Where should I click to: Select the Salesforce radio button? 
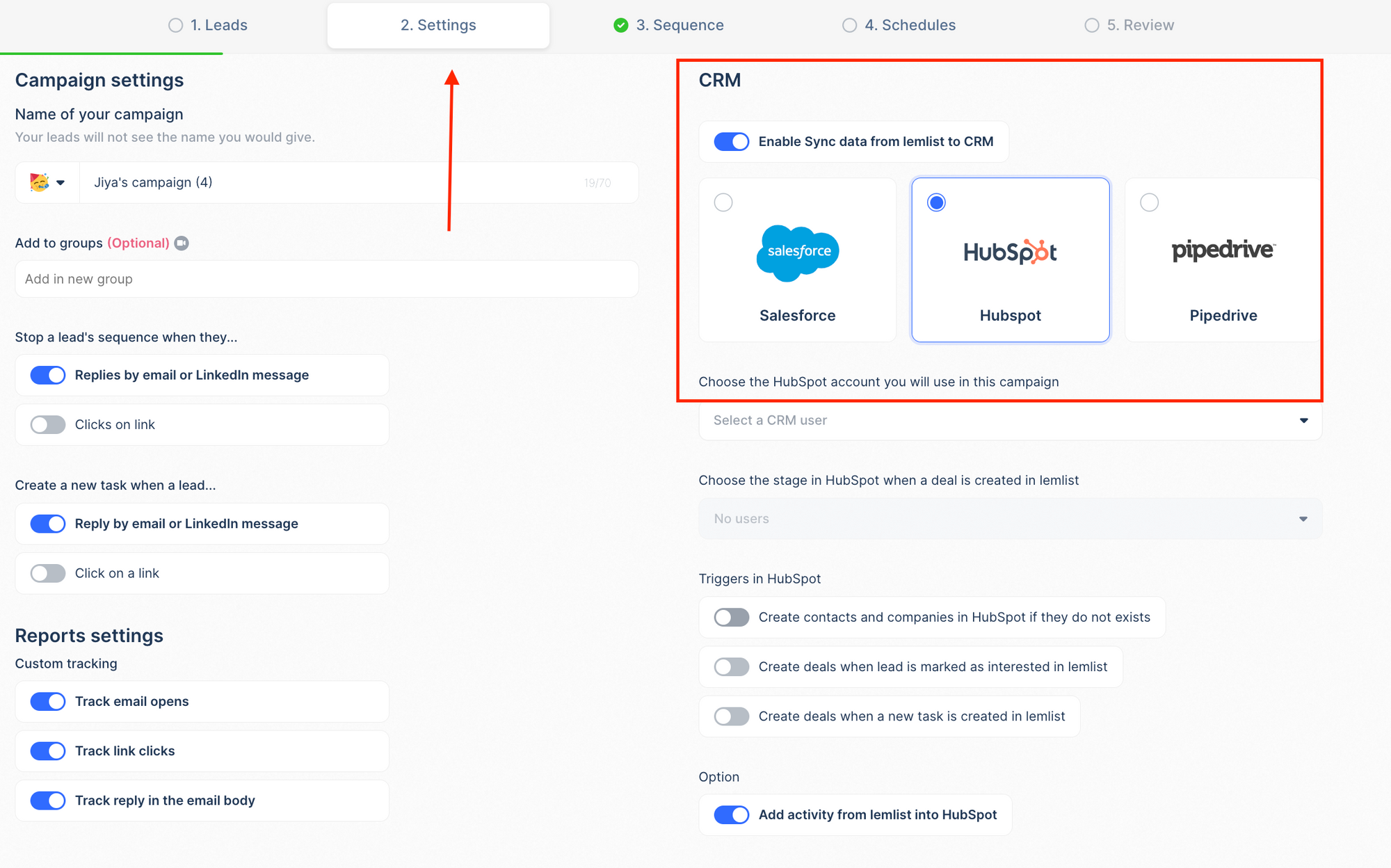click(x=723, y=202)
